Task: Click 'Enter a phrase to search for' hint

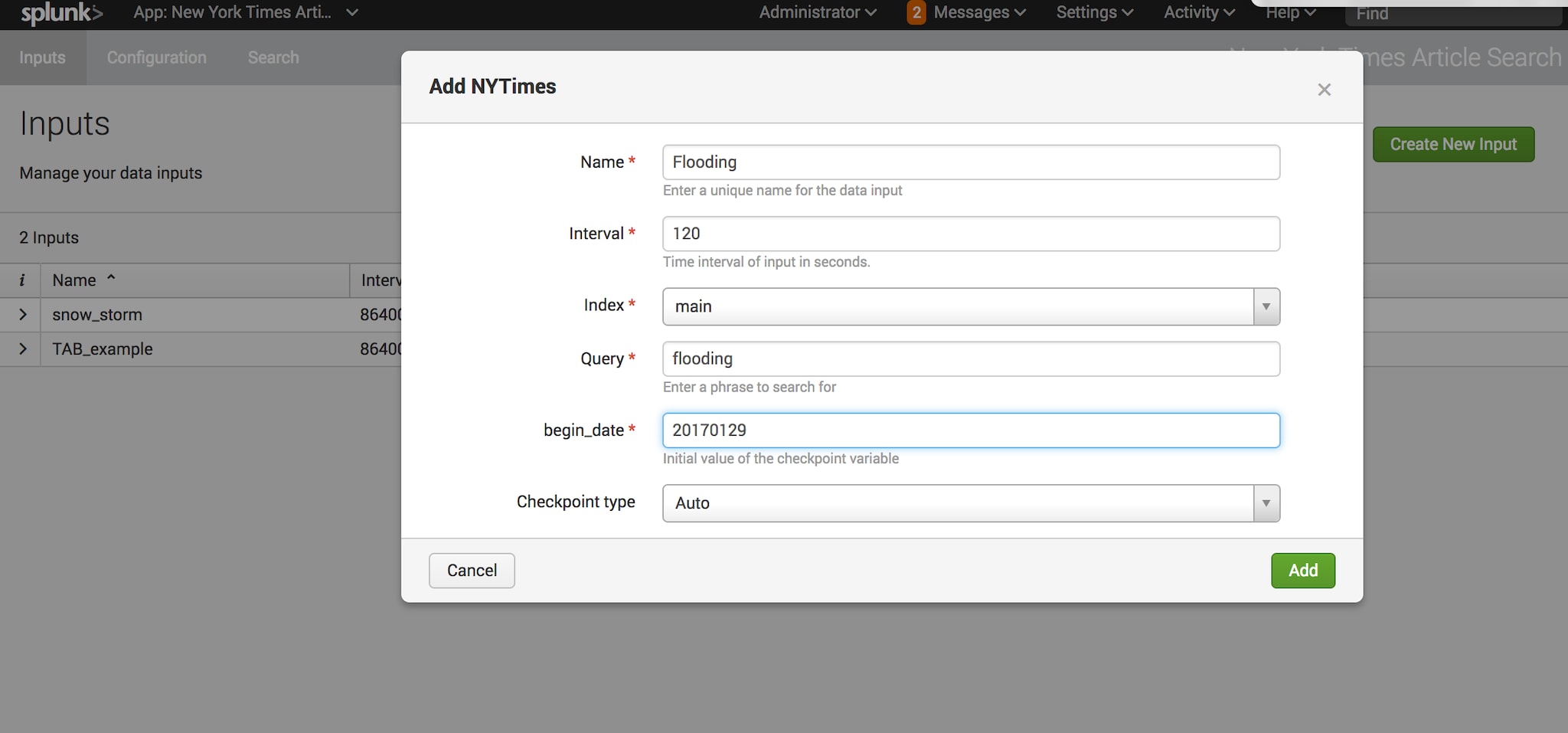Action: click(x=750, y=387)
